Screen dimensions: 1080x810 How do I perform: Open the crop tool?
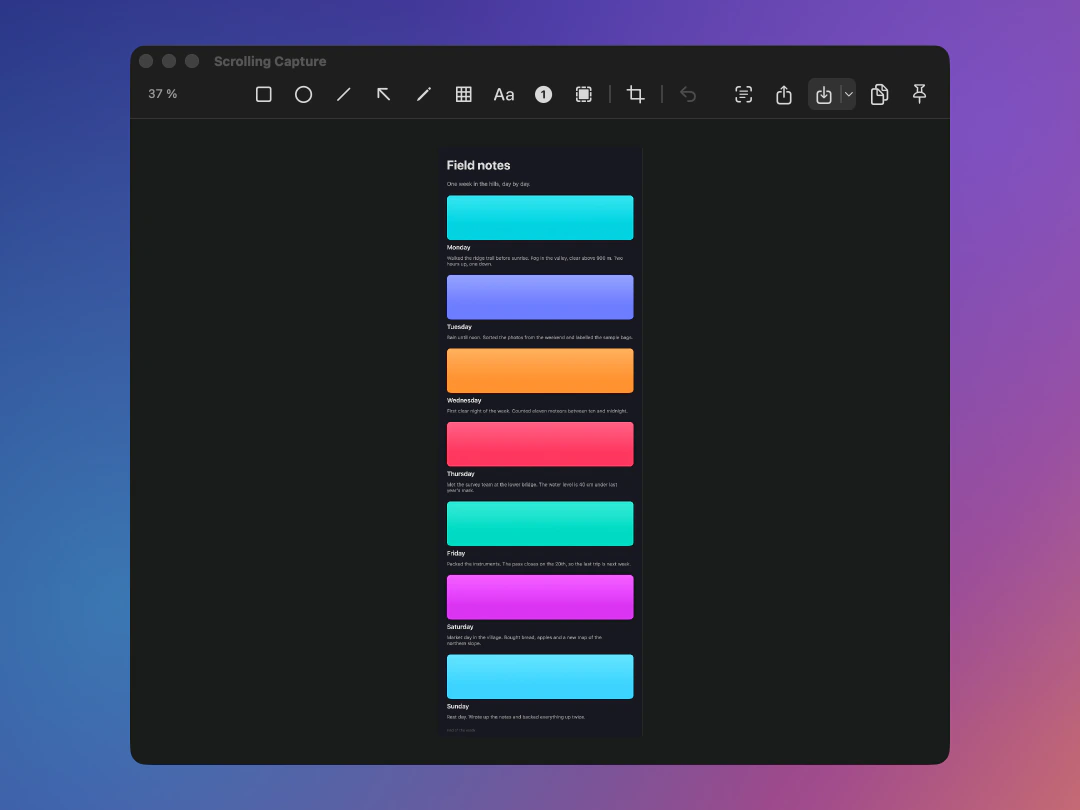point(635,94)
